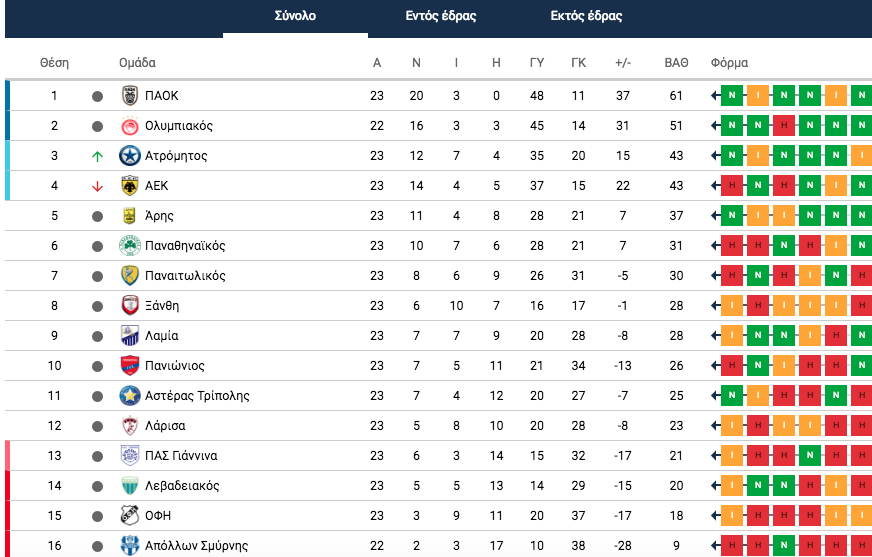Switch to the Εντός έδρας tab
The image size is (872, 557).
(440, 16)
